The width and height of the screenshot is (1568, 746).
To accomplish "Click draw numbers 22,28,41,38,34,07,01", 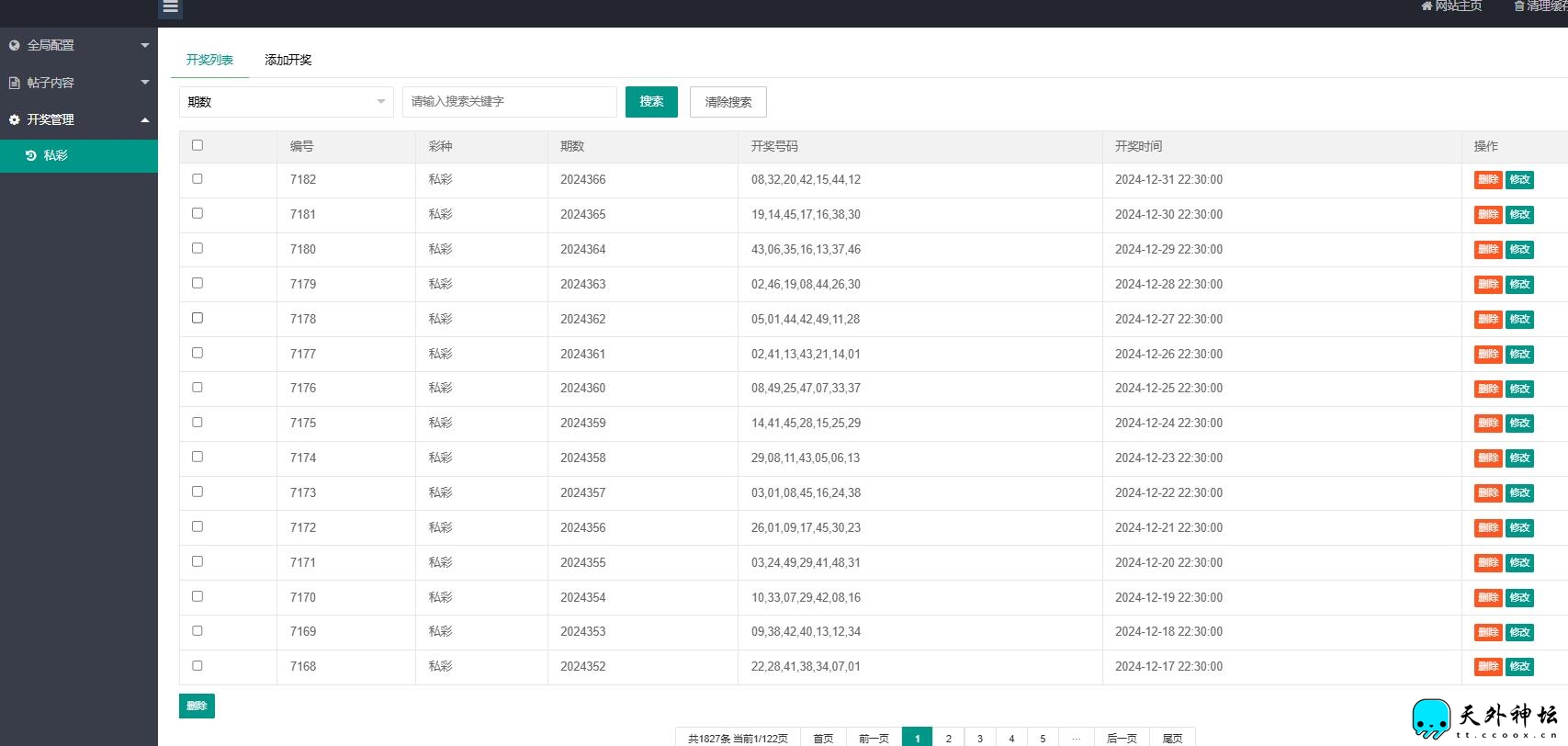I will tap(806, 667).
